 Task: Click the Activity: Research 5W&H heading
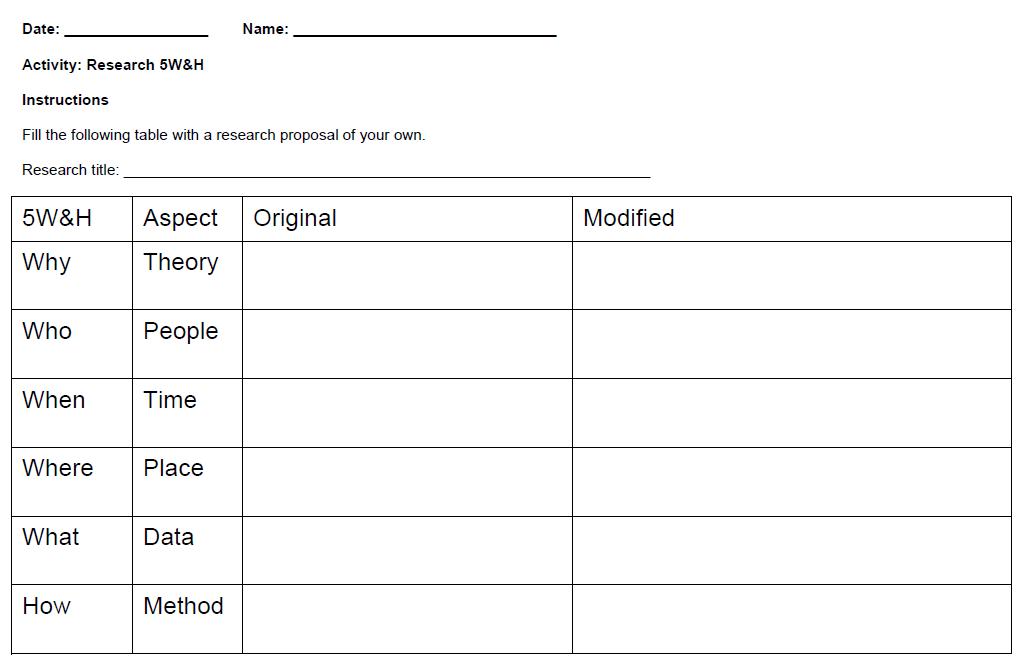pos(113,65)
